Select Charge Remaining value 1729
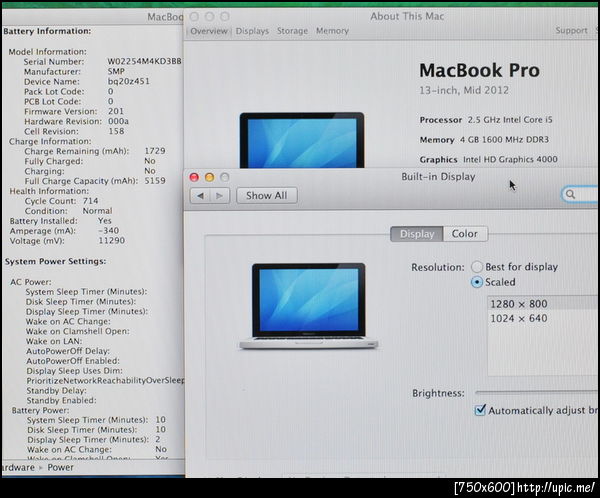Viewport: 600px width, 498px height. click(x=155, y=151)
